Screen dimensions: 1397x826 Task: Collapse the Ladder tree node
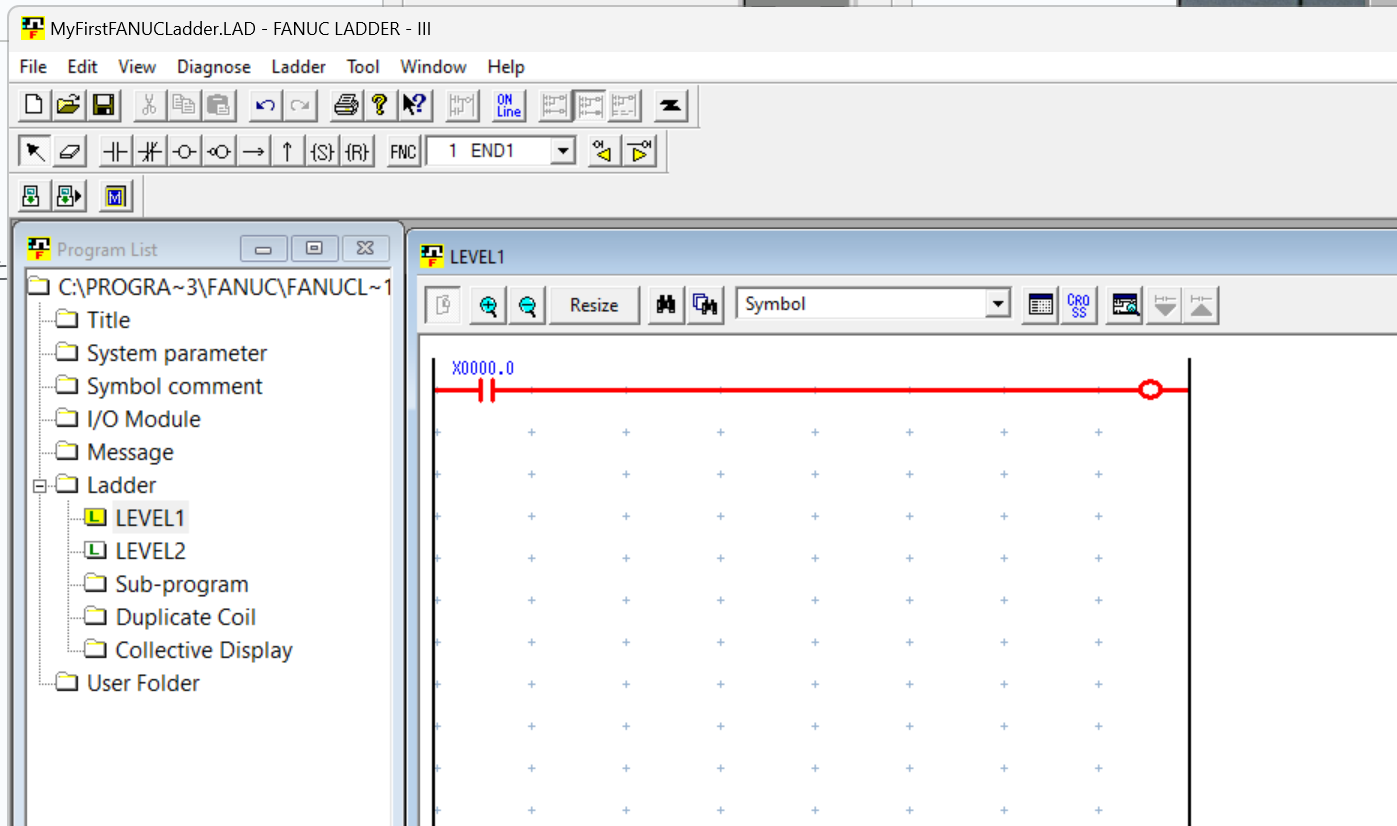pyautogui.click(x=39, y=486)
